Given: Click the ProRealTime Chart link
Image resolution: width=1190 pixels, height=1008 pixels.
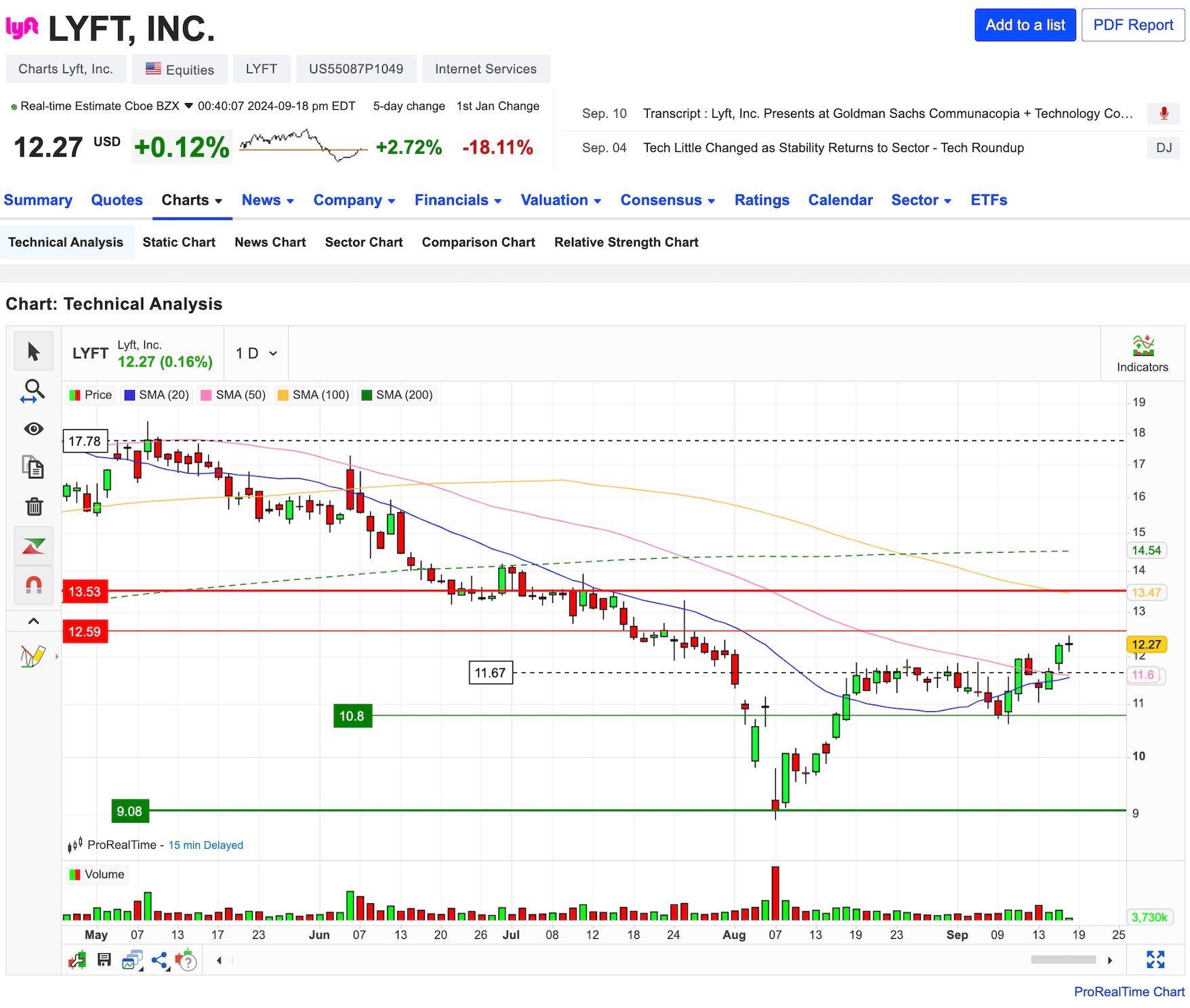Looking at the screenshot, I should [x=1129, y=992].
